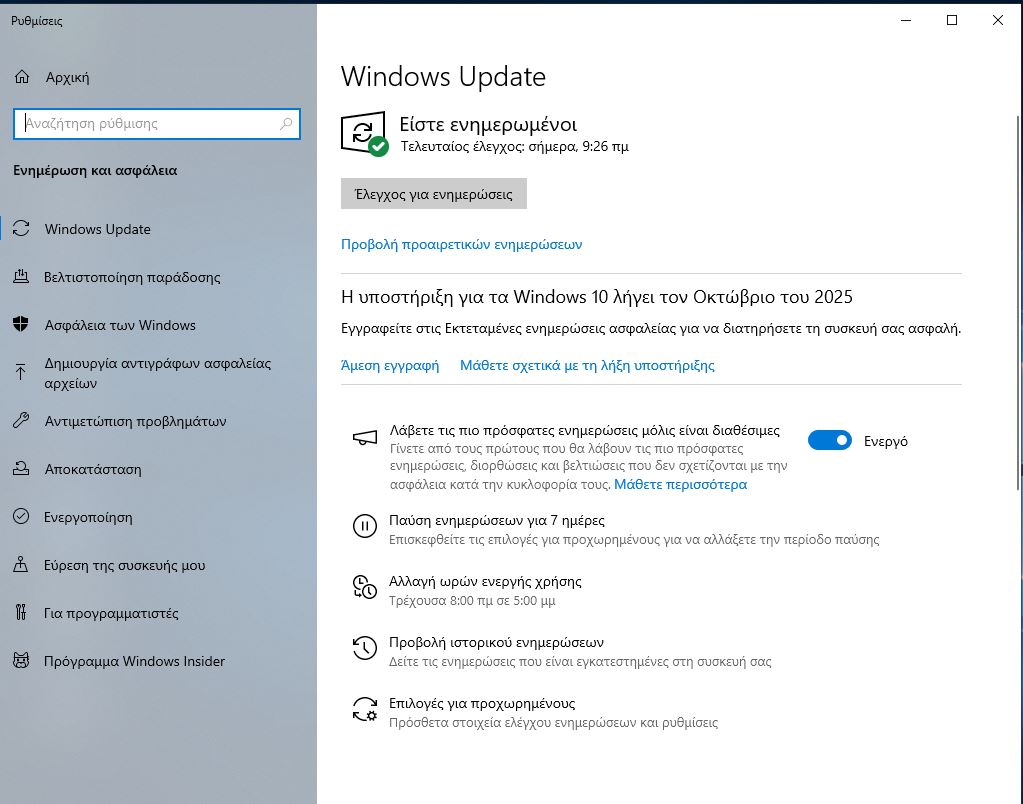Click the Είστε ενημερωμένοι status text
This screenshot has height=804, width=1023.
point(488,124)
